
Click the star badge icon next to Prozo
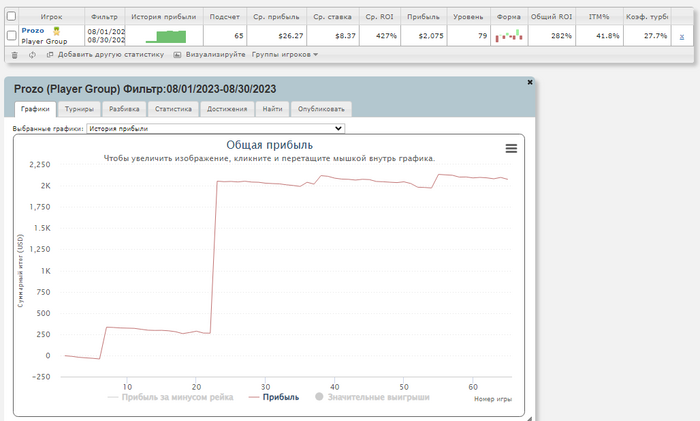click(x=56, y=31)
